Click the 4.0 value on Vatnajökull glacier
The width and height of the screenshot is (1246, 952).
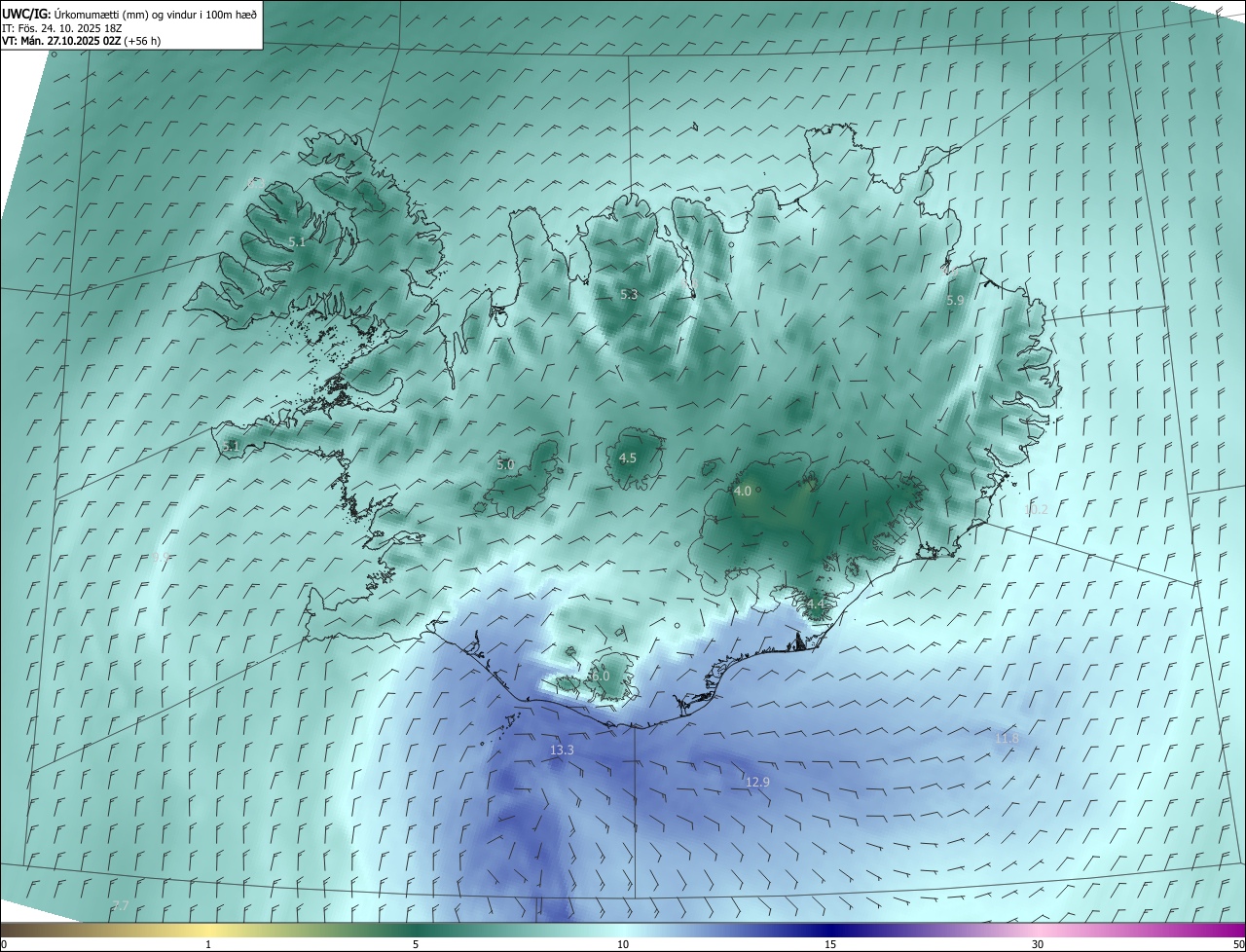tap(743, 492)
